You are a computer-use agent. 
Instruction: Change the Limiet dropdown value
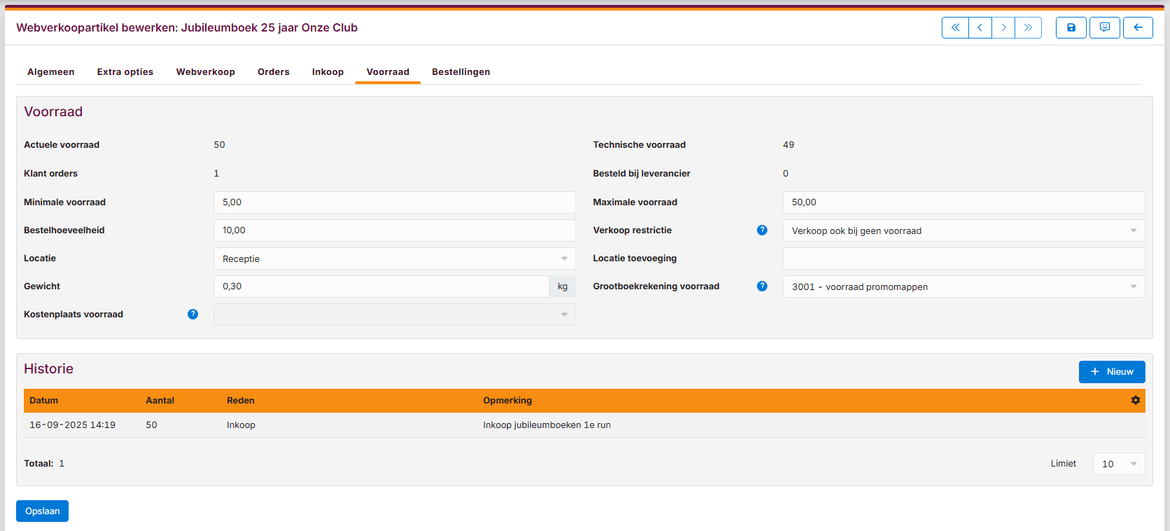[1118, 464]
